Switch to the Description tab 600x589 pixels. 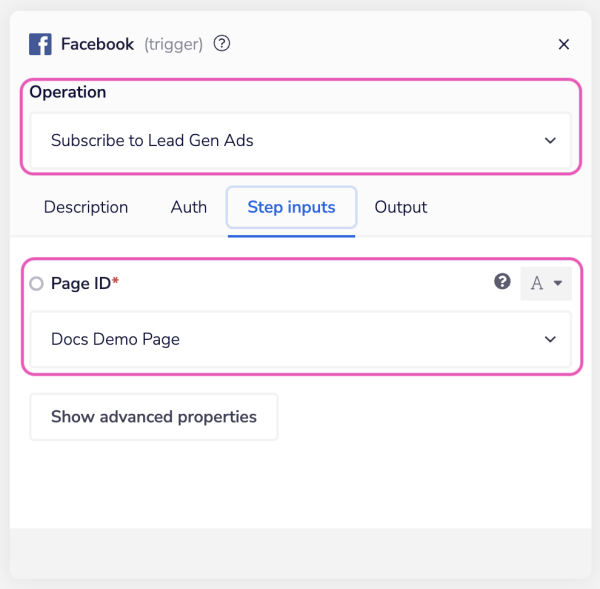[86, 207]
